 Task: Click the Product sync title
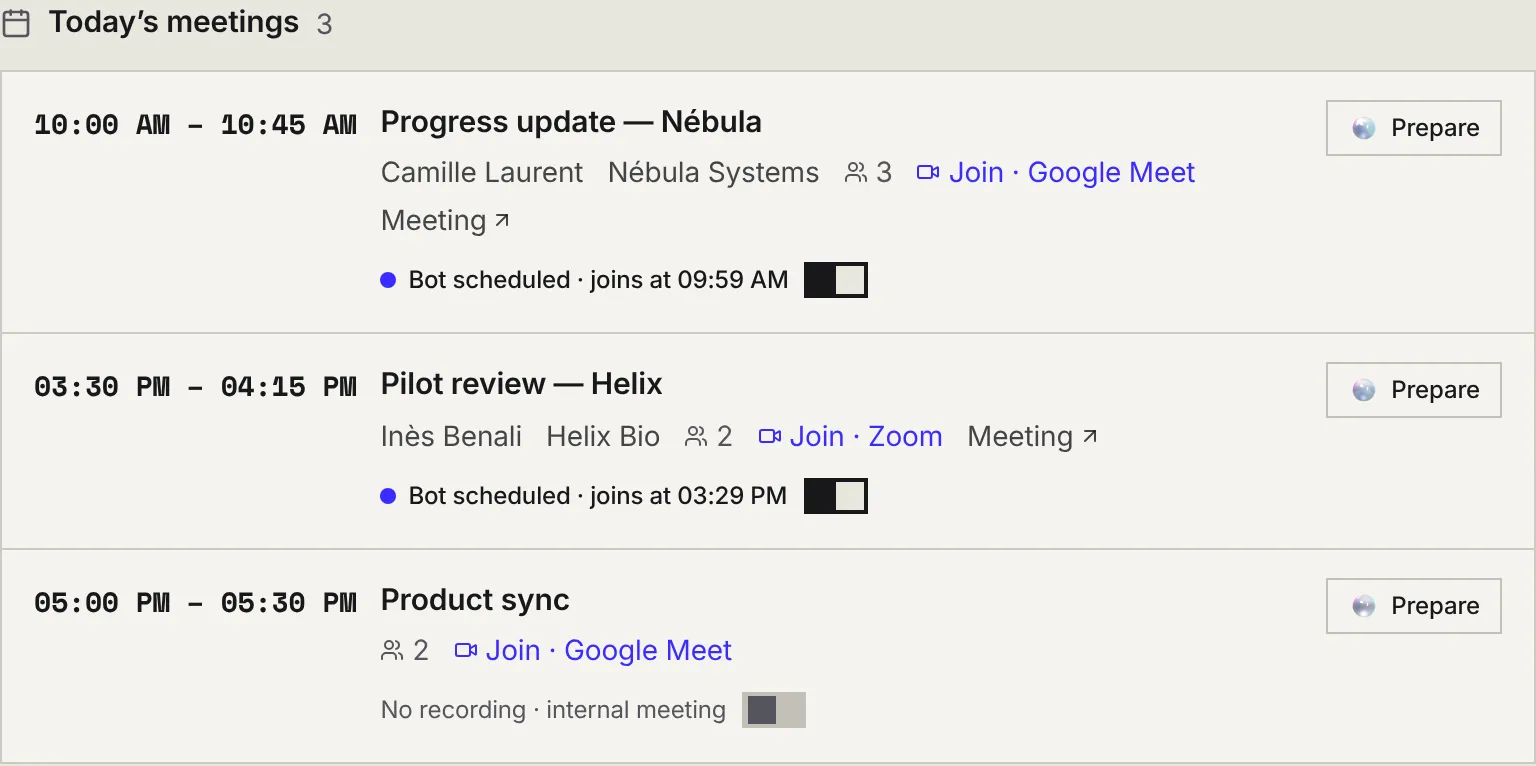click(475, 600)
